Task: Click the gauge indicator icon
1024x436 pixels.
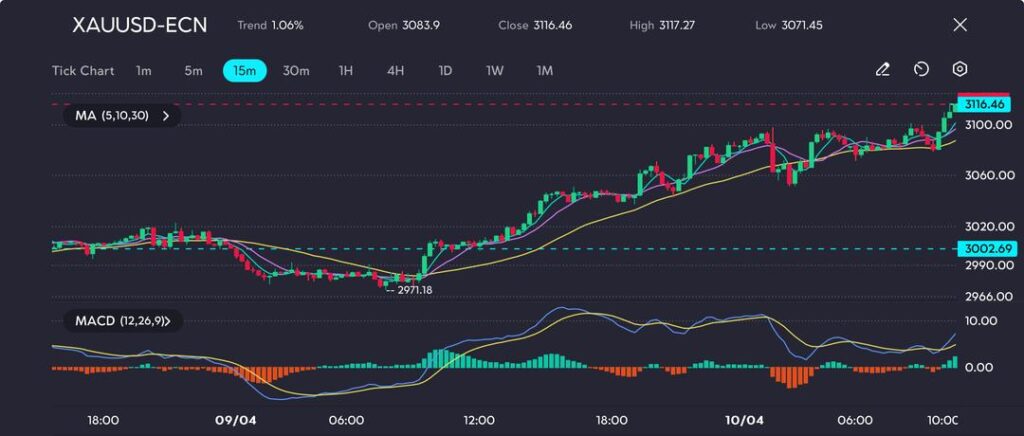Action: pos(921,70)
